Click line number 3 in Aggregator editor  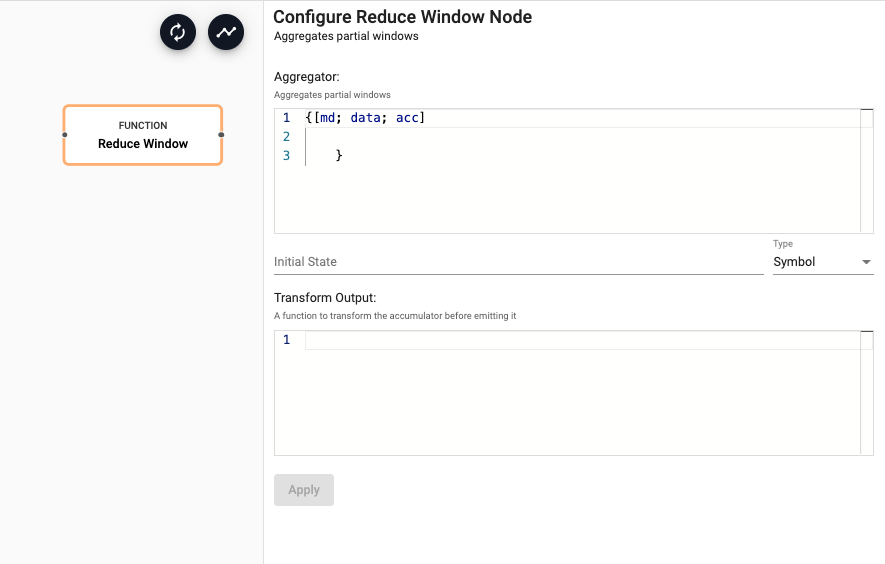[x=287, y=155]
